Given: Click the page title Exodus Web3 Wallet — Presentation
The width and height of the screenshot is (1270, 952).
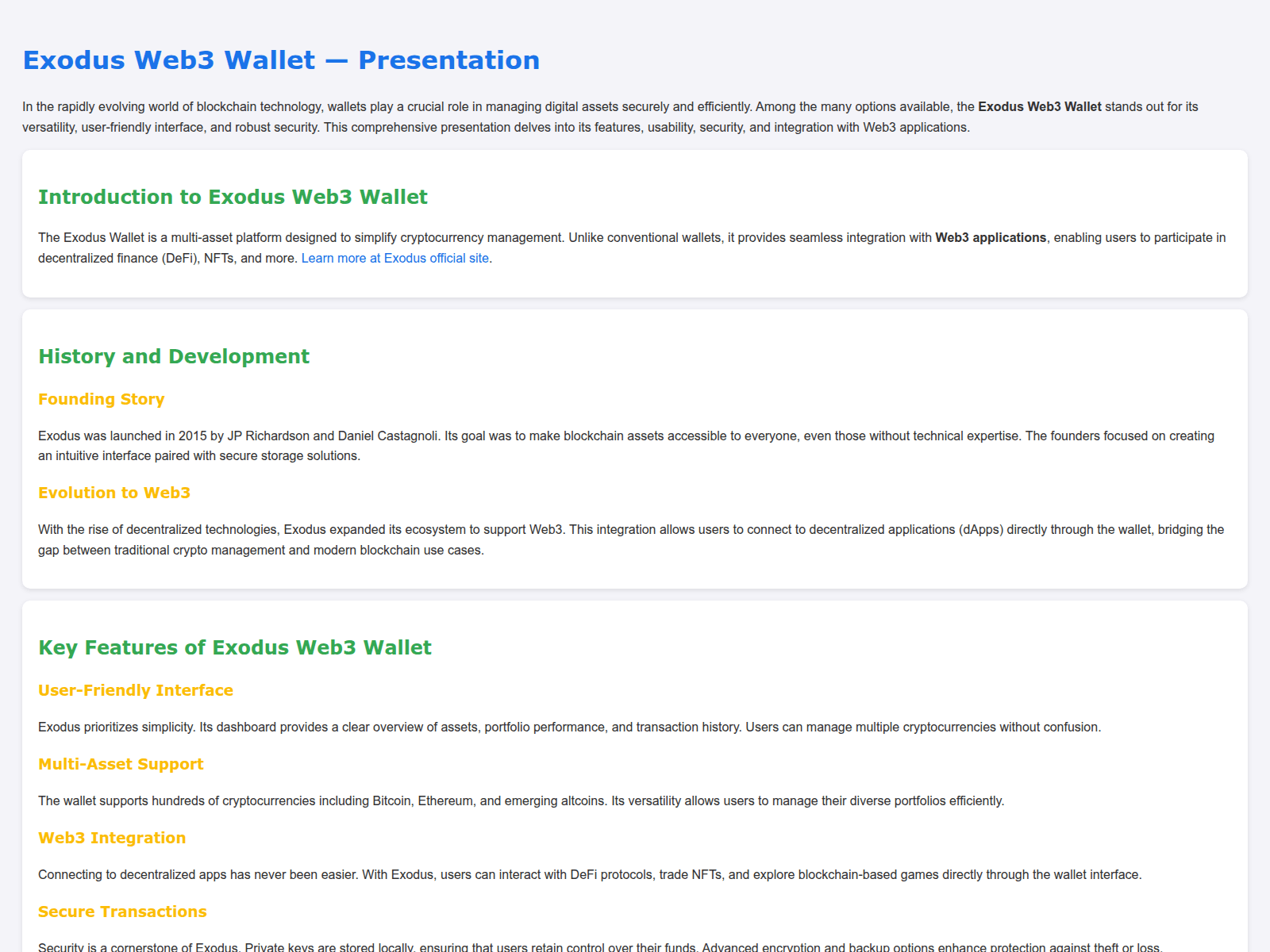Looking at the screenshot, I should [x=281, y=59].
